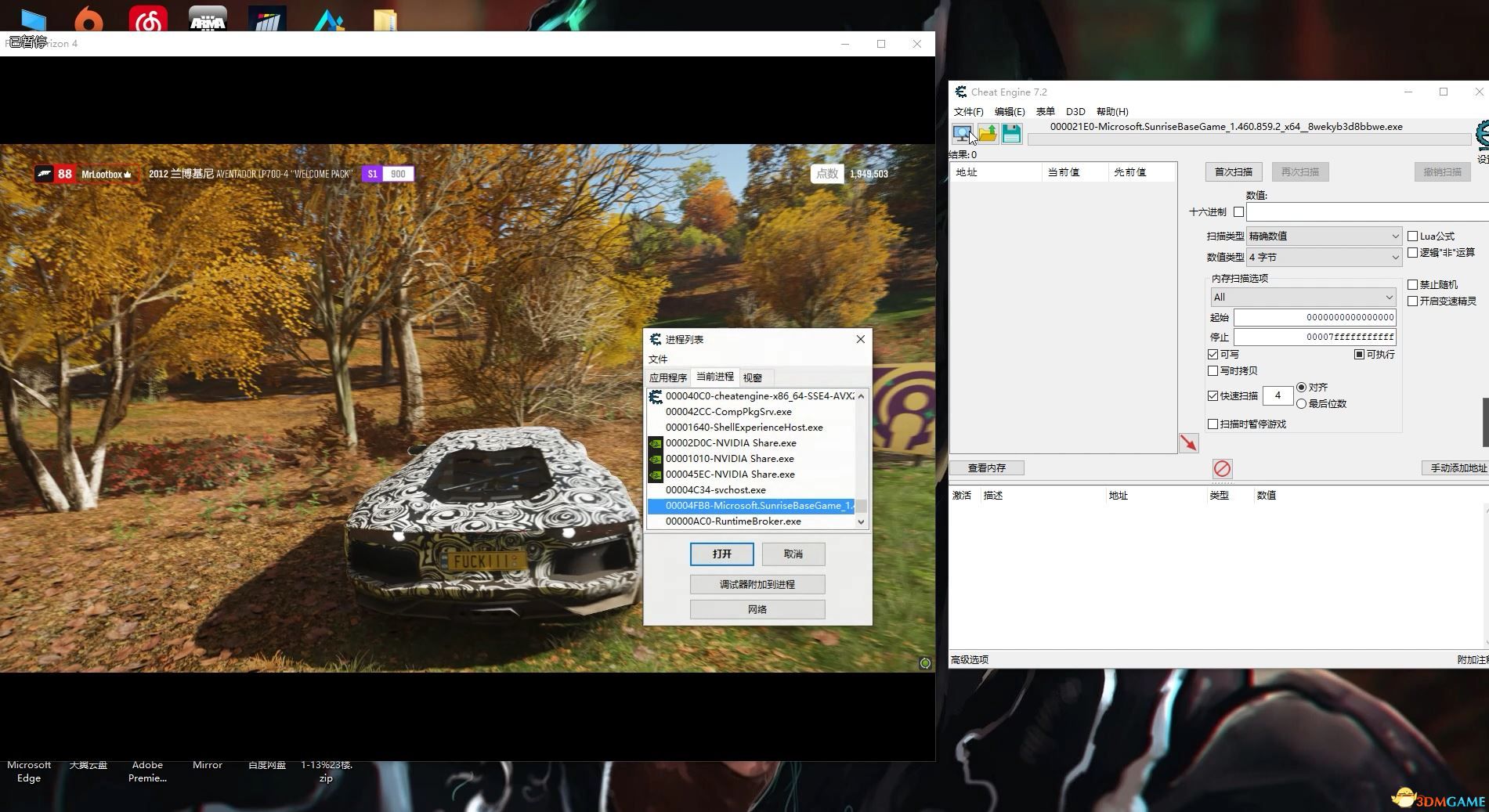Screen dimensions: 1489x812
Task: Click the fast scan alignment value field
Action: (x=1278, y=396)
